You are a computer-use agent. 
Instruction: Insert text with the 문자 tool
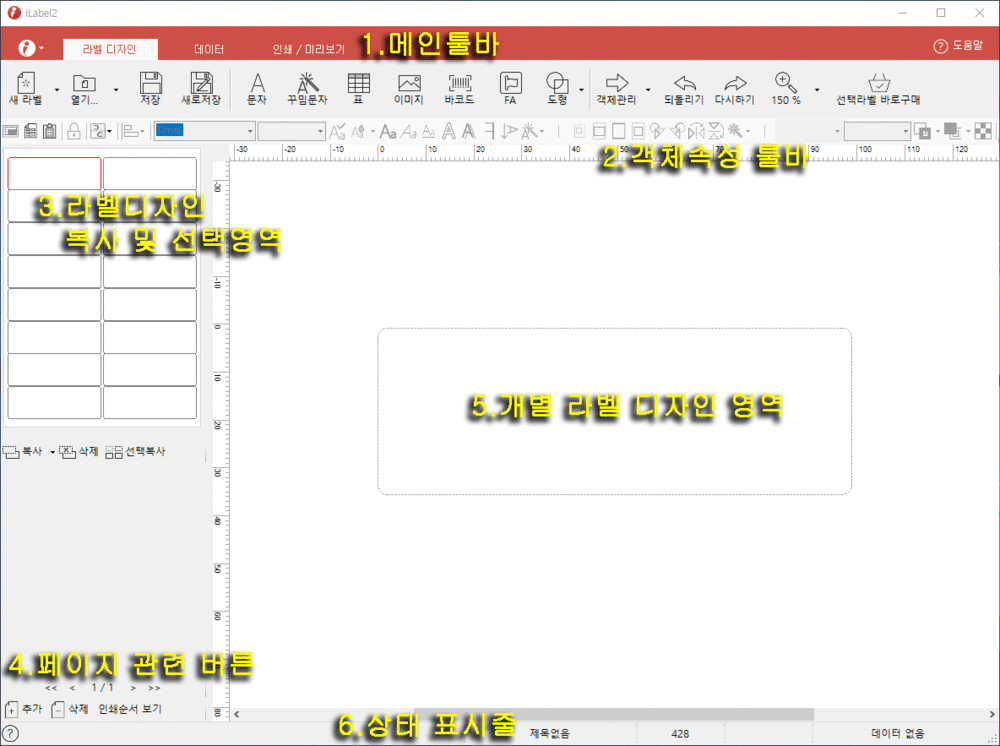click(x=257, y=88)
